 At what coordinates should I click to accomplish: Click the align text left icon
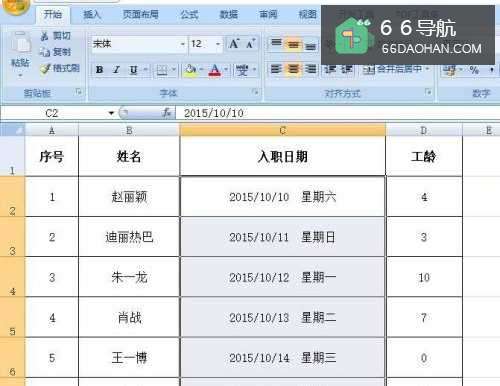tap(276, 69)
